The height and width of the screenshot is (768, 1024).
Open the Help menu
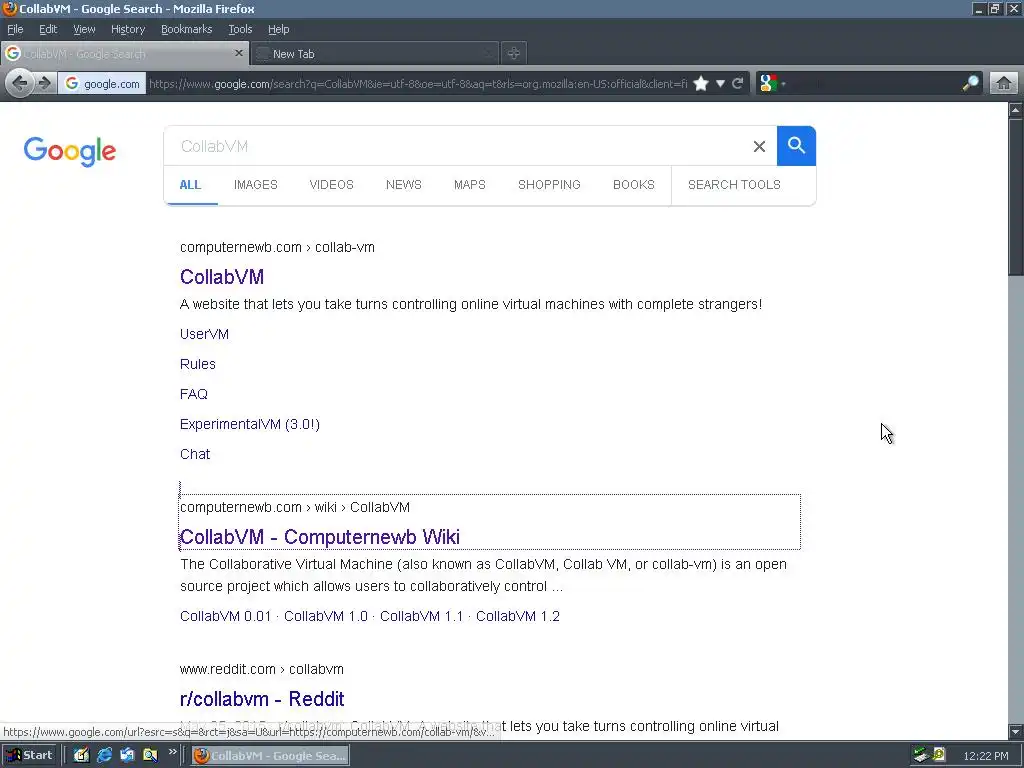[278, 29]
